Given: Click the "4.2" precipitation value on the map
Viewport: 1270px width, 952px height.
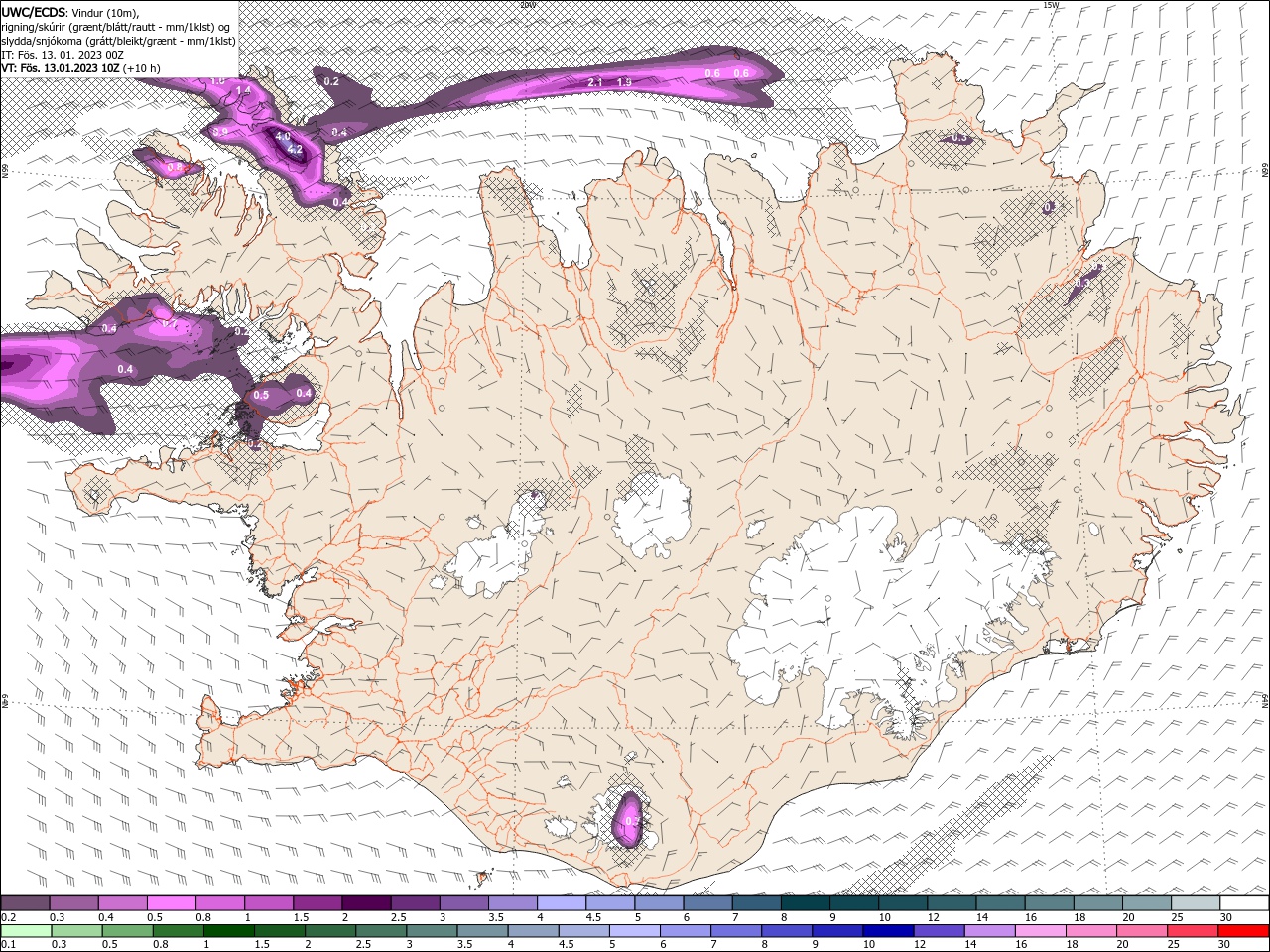Looking at the screenshot, I should coord(295,150).
